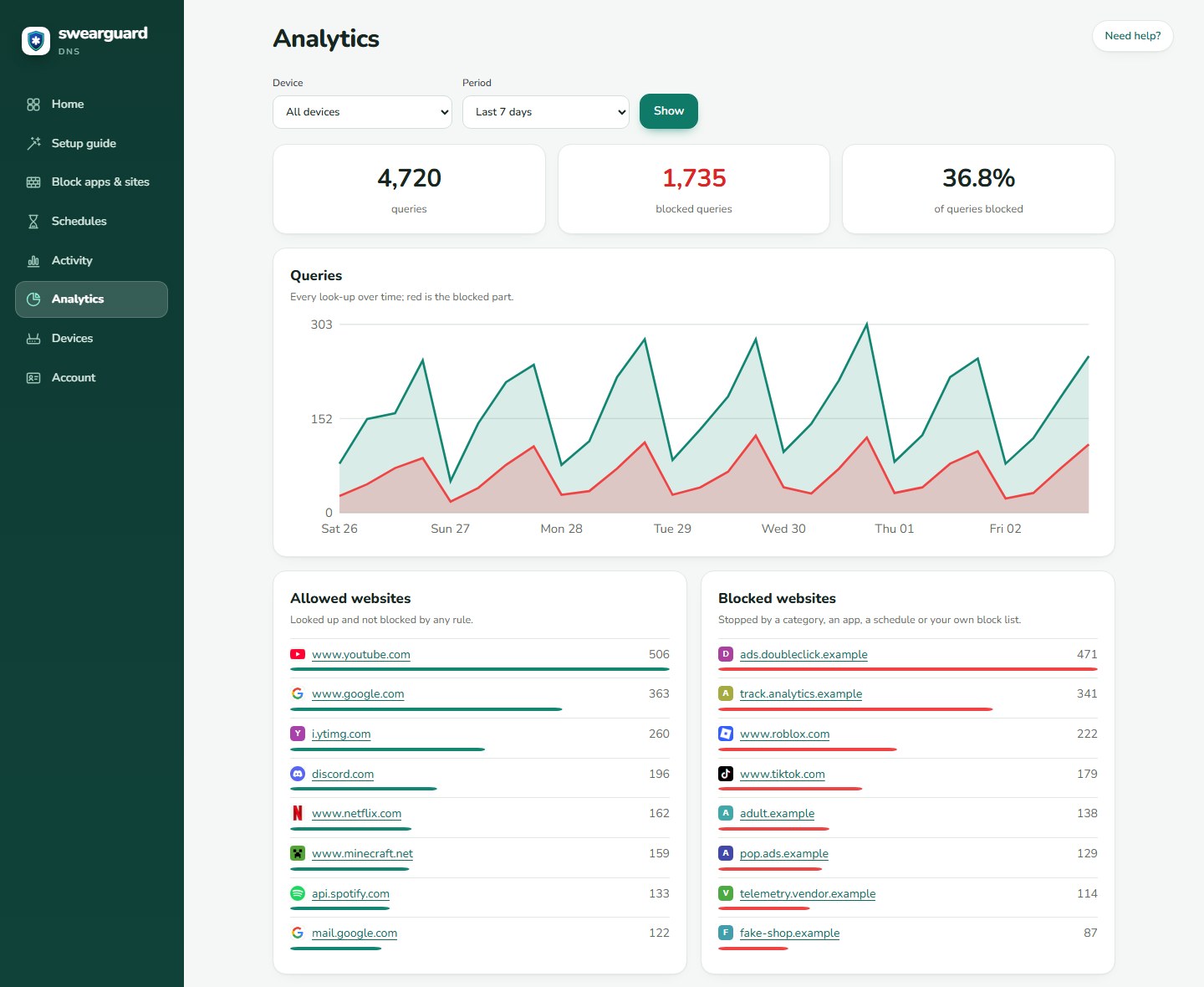Click the Discord favicon in Allowed websites
The width and height of the screenshot is (1204, 987).
(298, 774)
